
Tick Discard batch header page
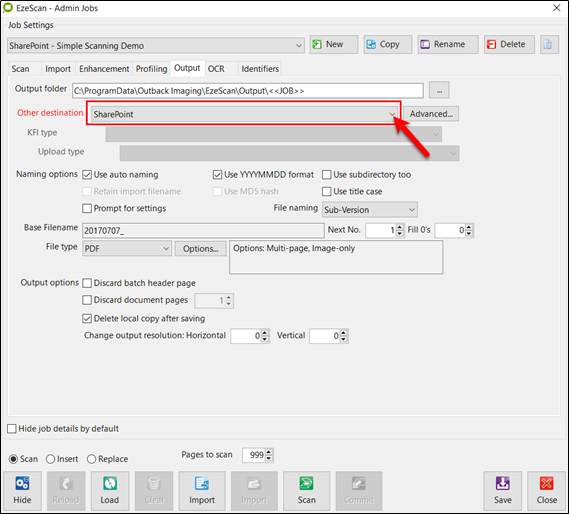(87, 283)
